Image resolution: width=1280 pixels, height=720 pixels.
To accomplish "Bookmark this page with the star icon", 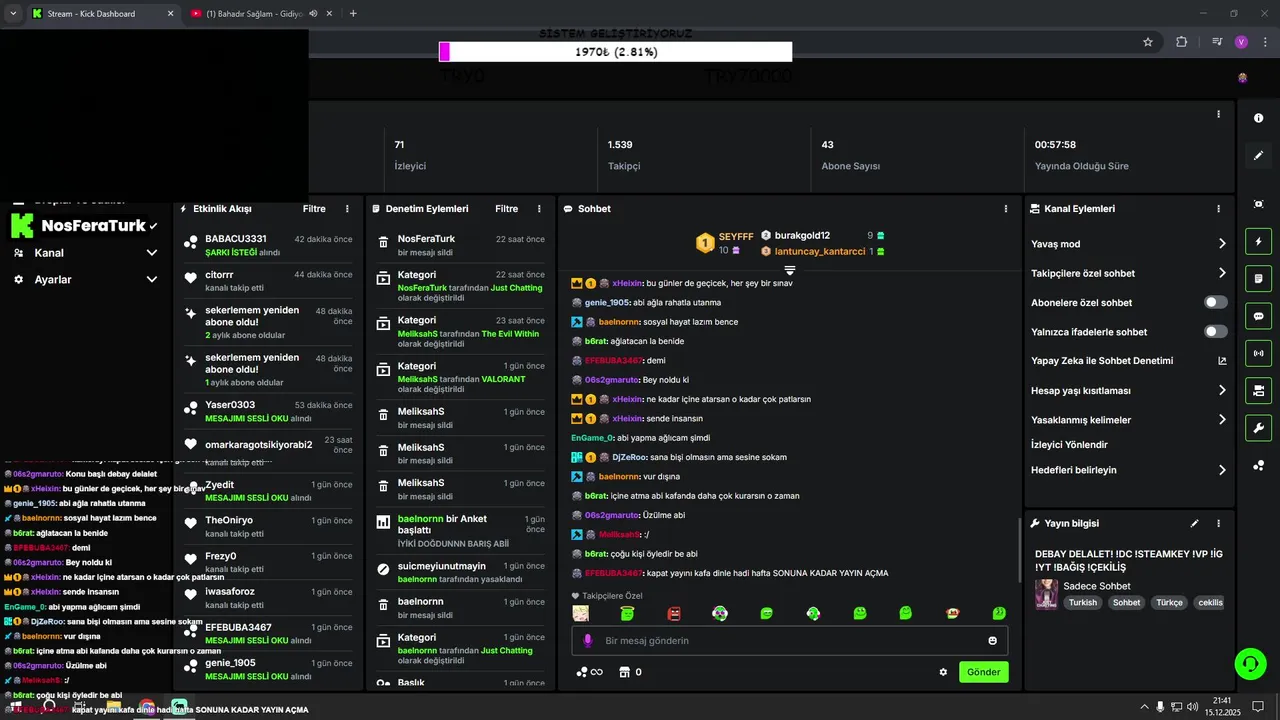I will [x=1148, y=42].
